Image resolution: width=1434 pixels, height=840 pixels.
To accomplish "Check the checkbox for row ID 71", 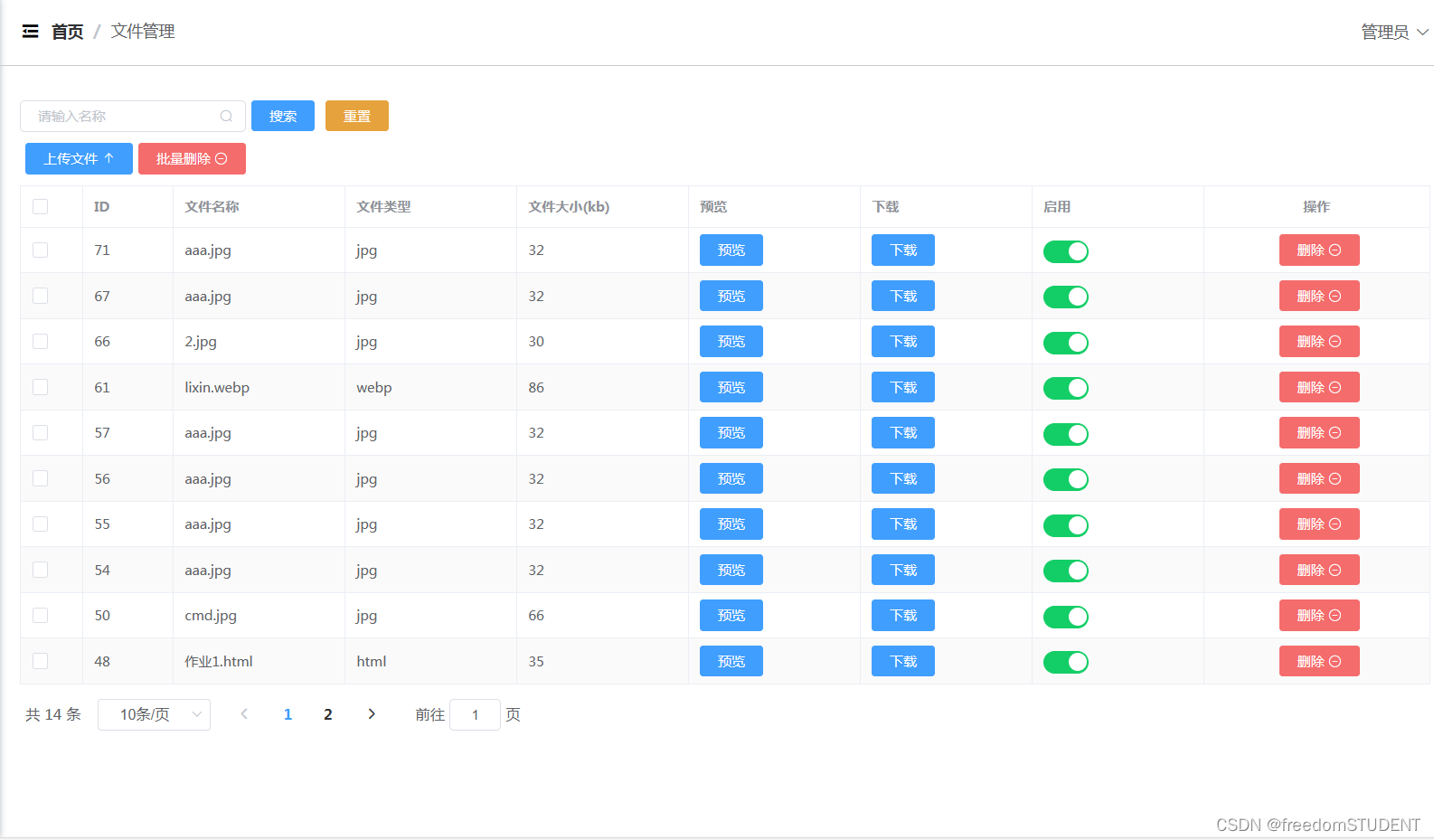I will tap(40, 250).
